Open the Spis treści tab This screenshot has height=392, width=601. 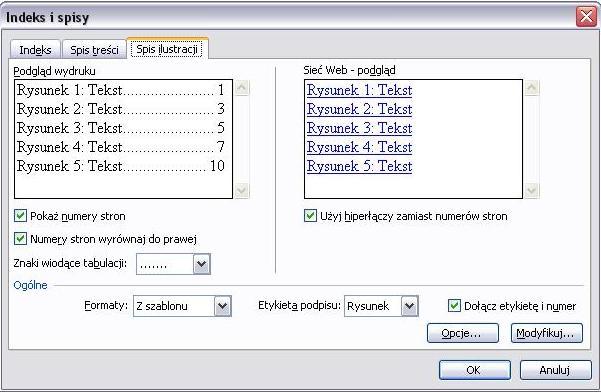pos(94,50)
